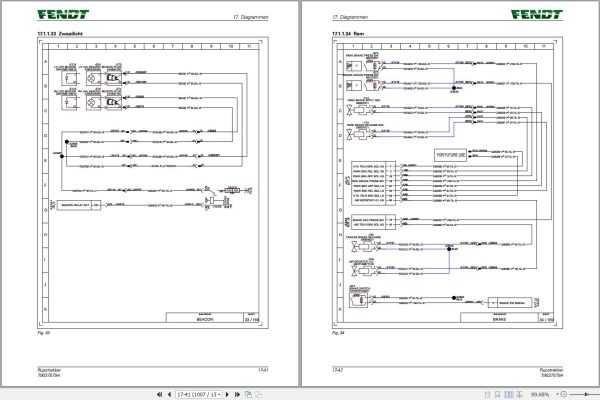Go to the next page
The image size is (600, 400).
(228, 394)
